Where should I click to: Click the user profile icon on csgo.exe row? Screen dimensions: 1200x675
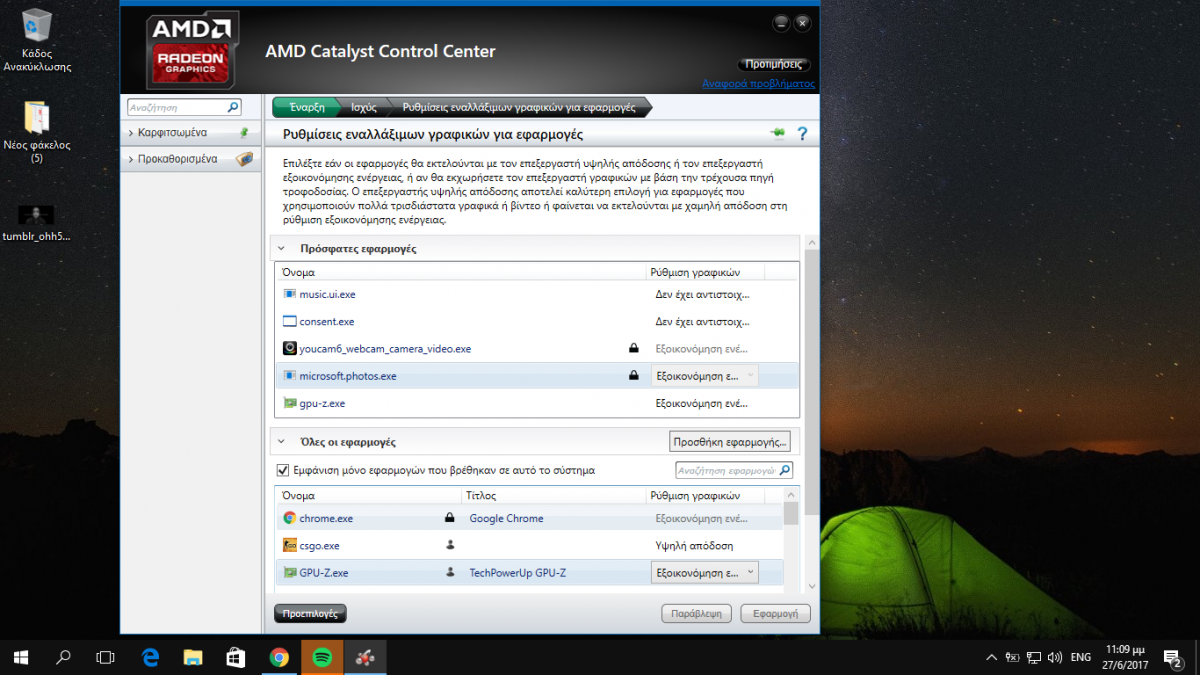tap(450, 546)
